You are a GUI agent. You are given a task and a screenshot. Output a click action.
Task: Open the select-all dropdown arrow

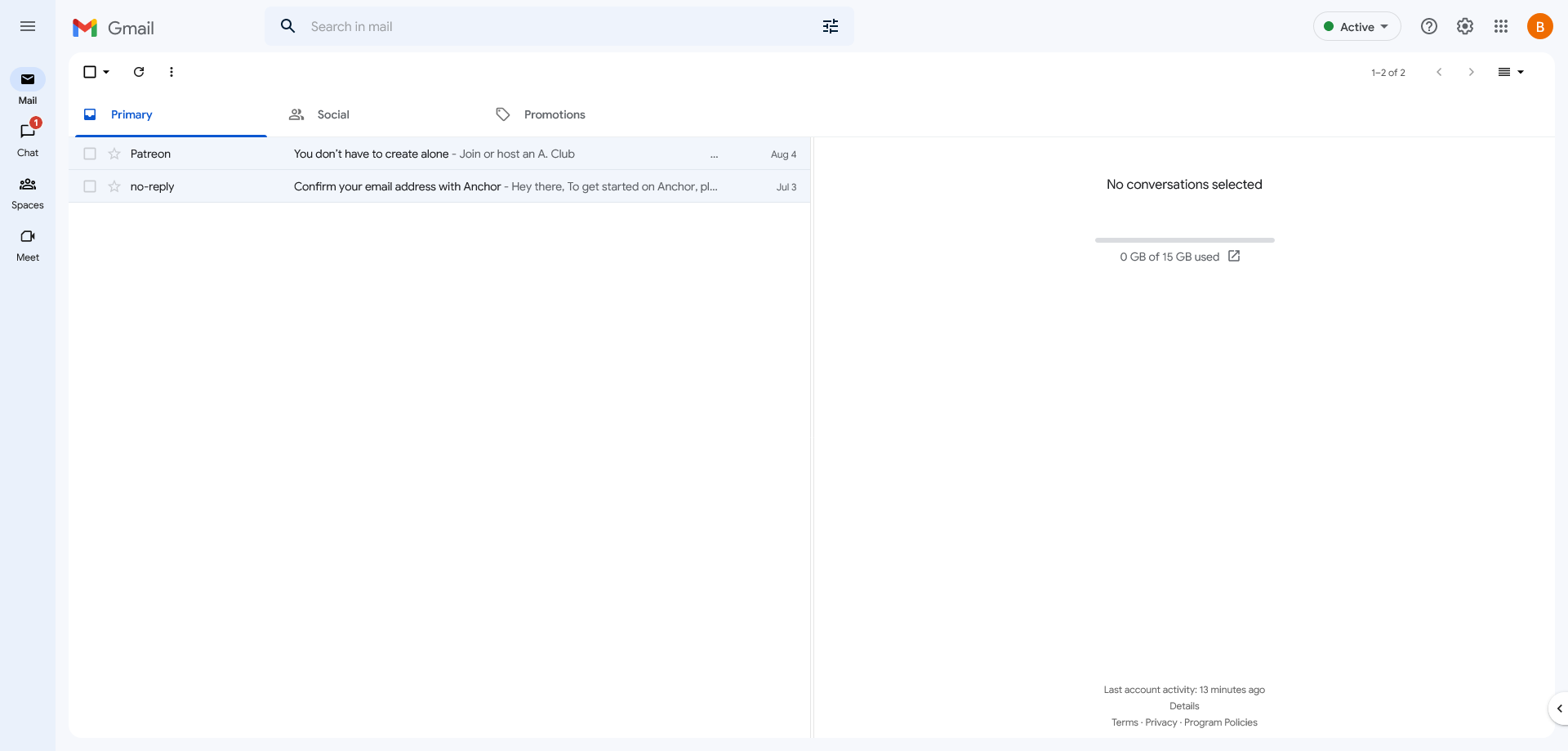click(x=105, y=72)
